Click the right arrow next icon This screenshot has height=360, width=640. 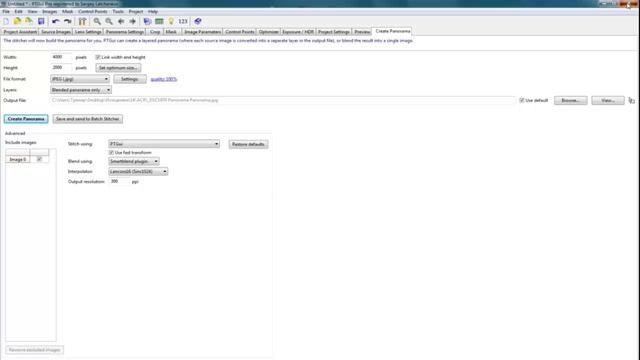133,21
